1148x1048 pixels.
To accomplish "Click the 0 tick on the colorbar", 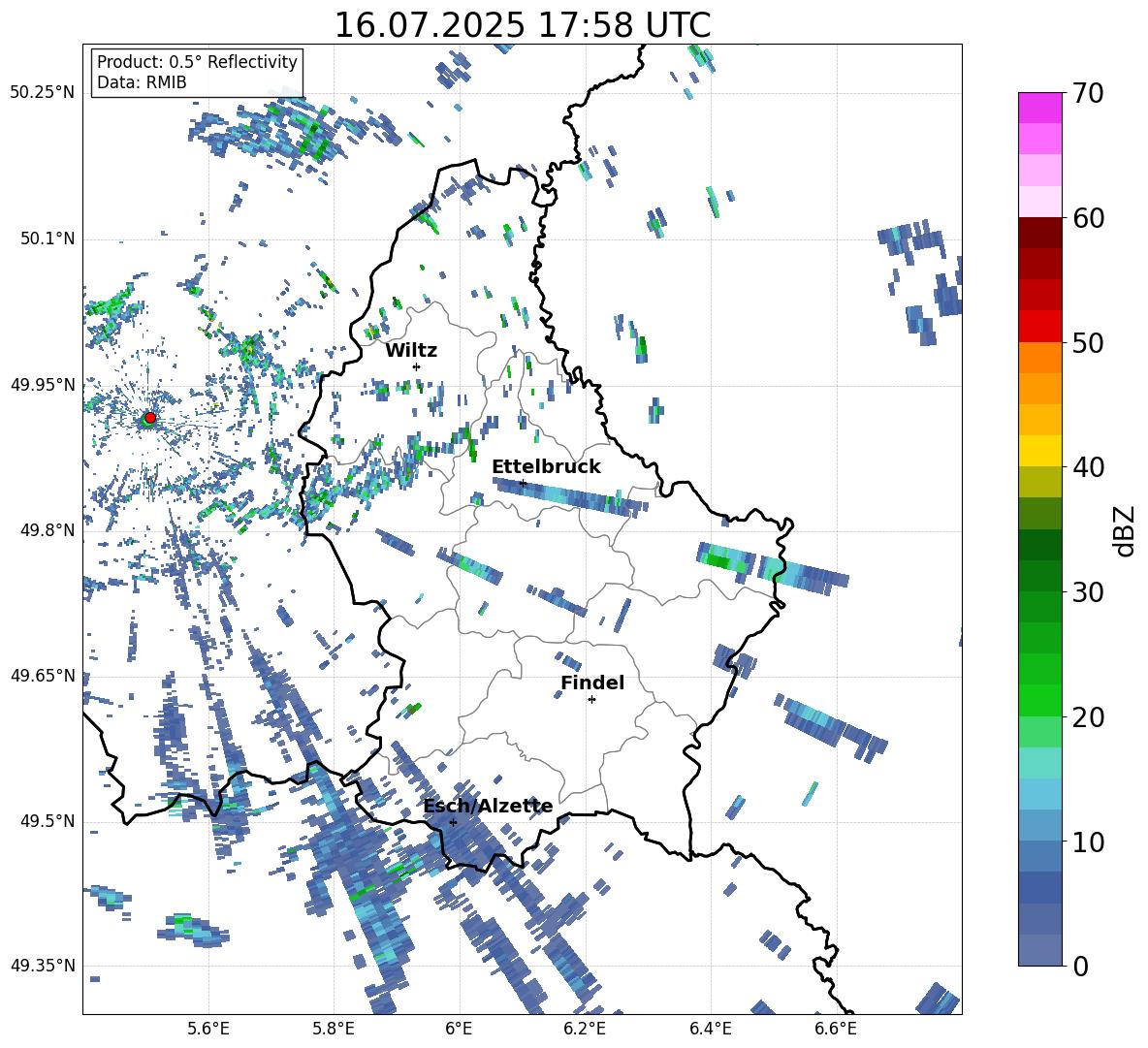I will [x=1080, y=967].
